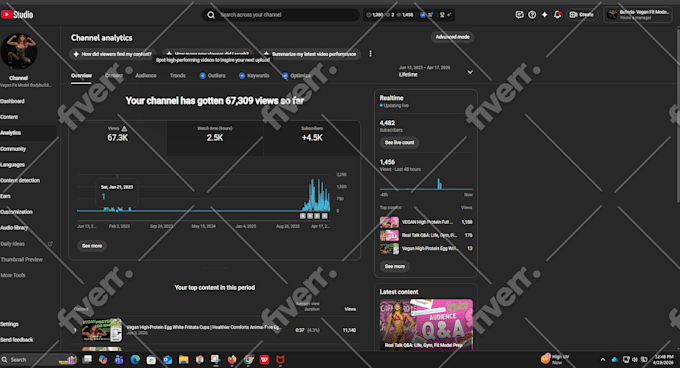This screenshot has height=368, width=680.
Task: Open the Belinda Vegan Fit Model account switcher
Action: (x=638, y=15)
